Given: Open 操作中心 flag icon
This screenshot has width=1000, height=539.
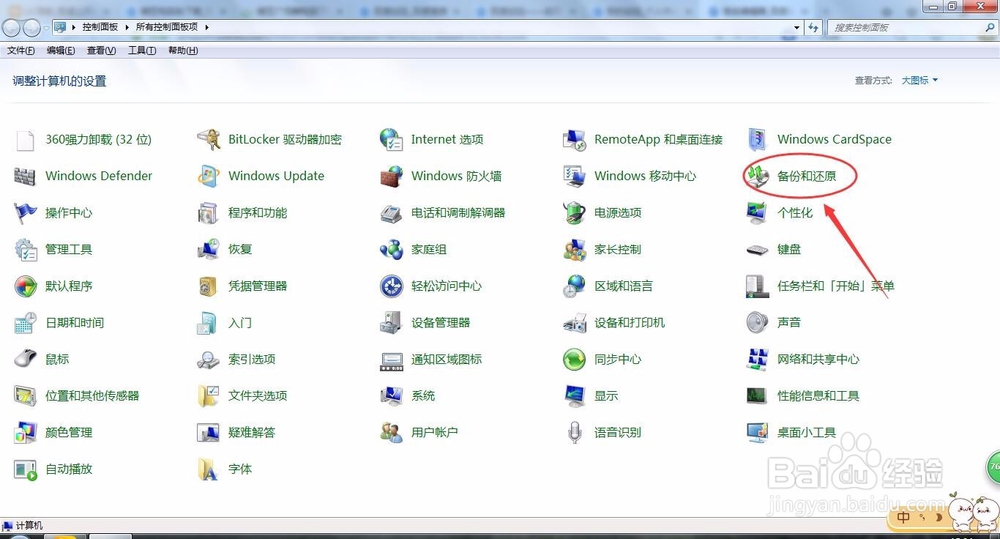Looking at the screenshot, I should pos(25,212).
